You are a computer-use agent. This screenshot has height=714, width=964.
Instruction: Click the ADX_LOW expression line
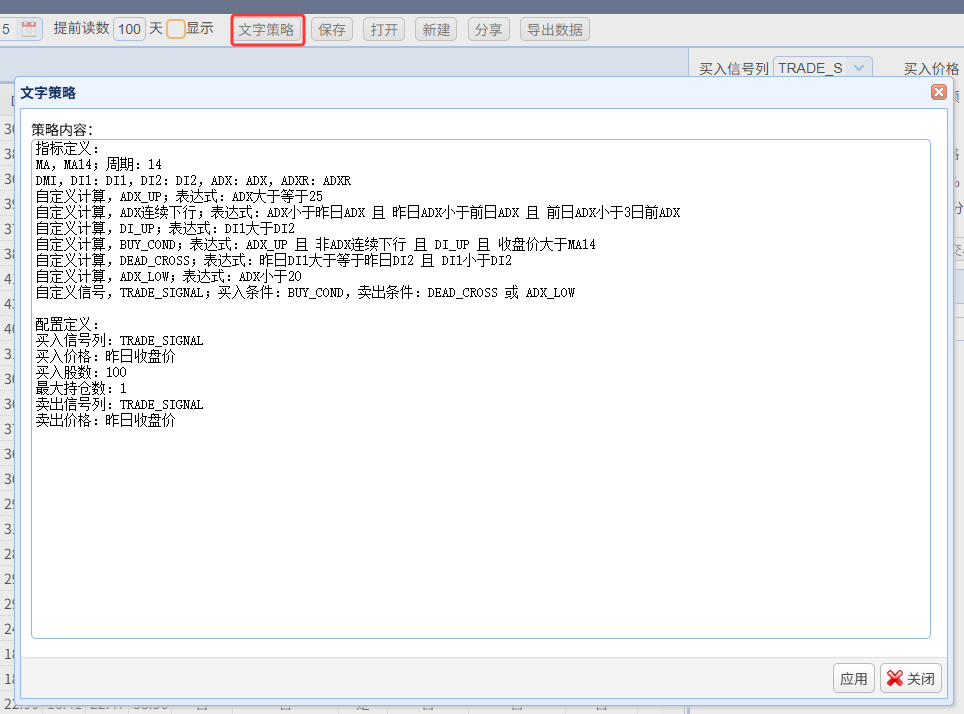tap(168, 276)
